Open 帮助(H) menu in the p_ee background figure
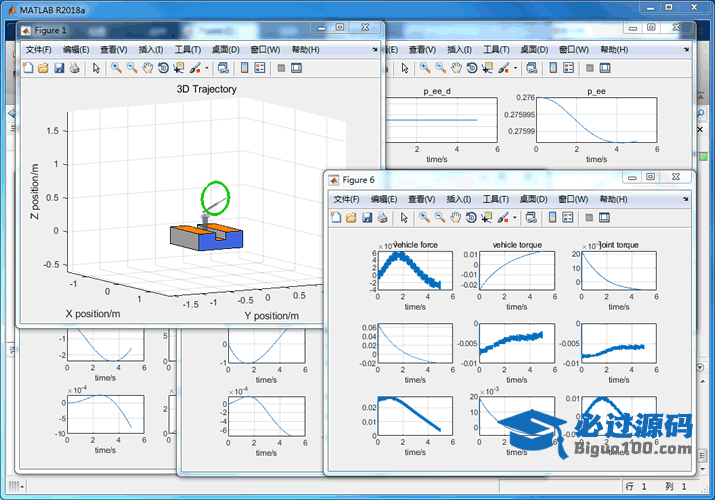Viewport: 715px width, 500px height. point(614,50)
